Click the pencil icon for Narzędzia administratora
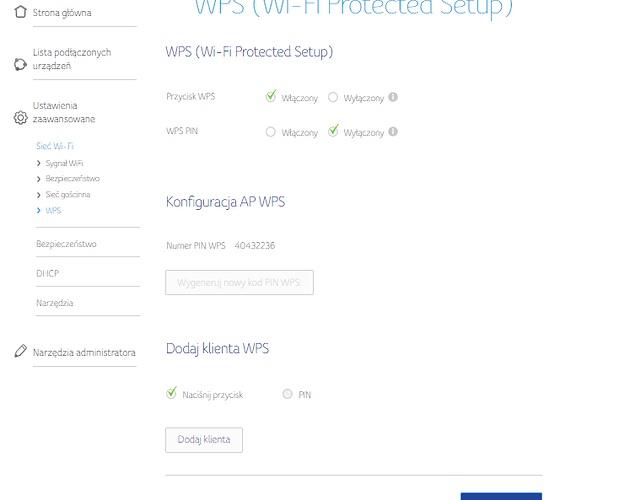 click(20, 351)
